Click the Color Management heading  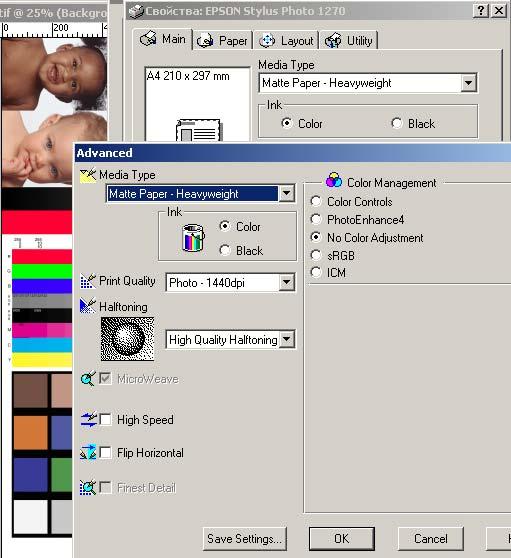[x=391, y=183]
